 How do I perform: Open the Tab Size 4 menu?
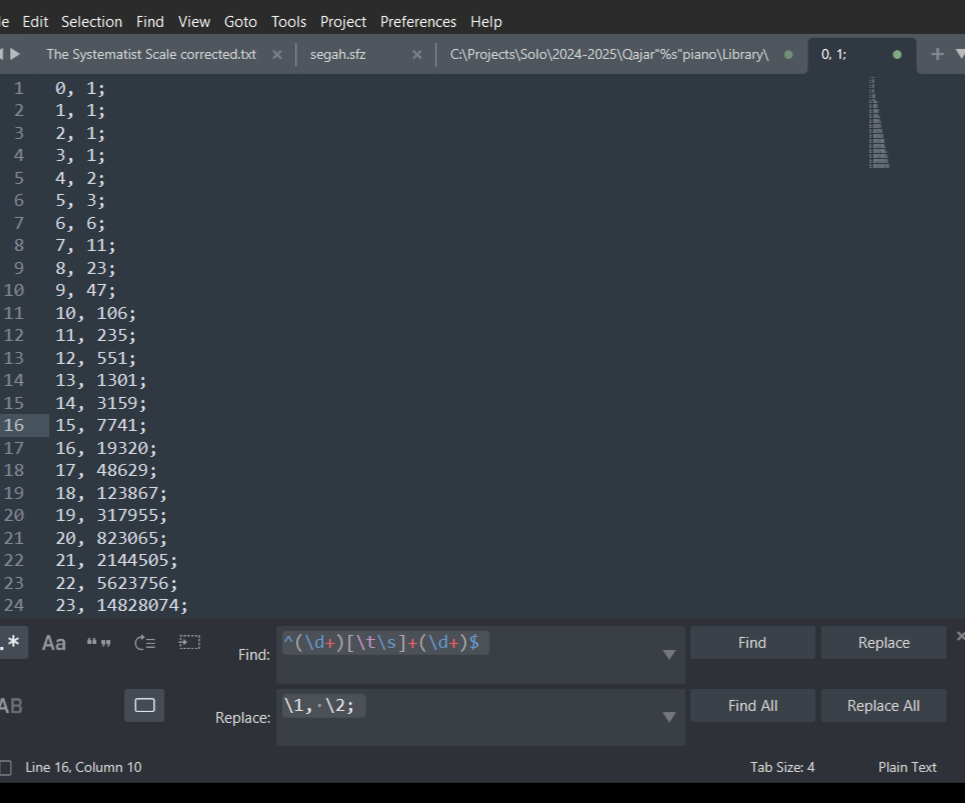pyautogui.click(x=782, y=767)
